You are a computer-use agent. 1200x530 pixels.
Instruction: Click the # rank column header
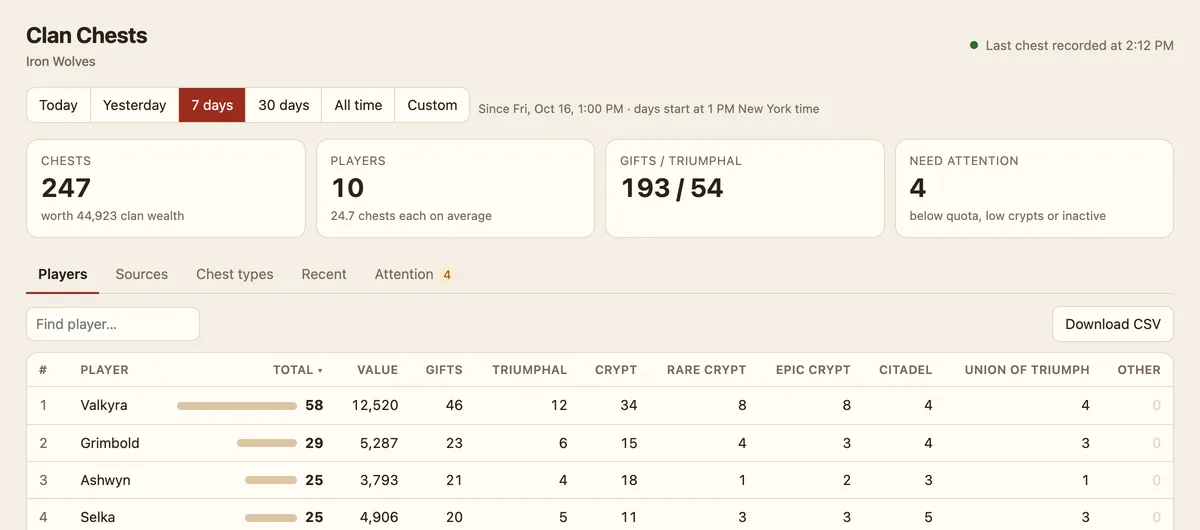43,370
